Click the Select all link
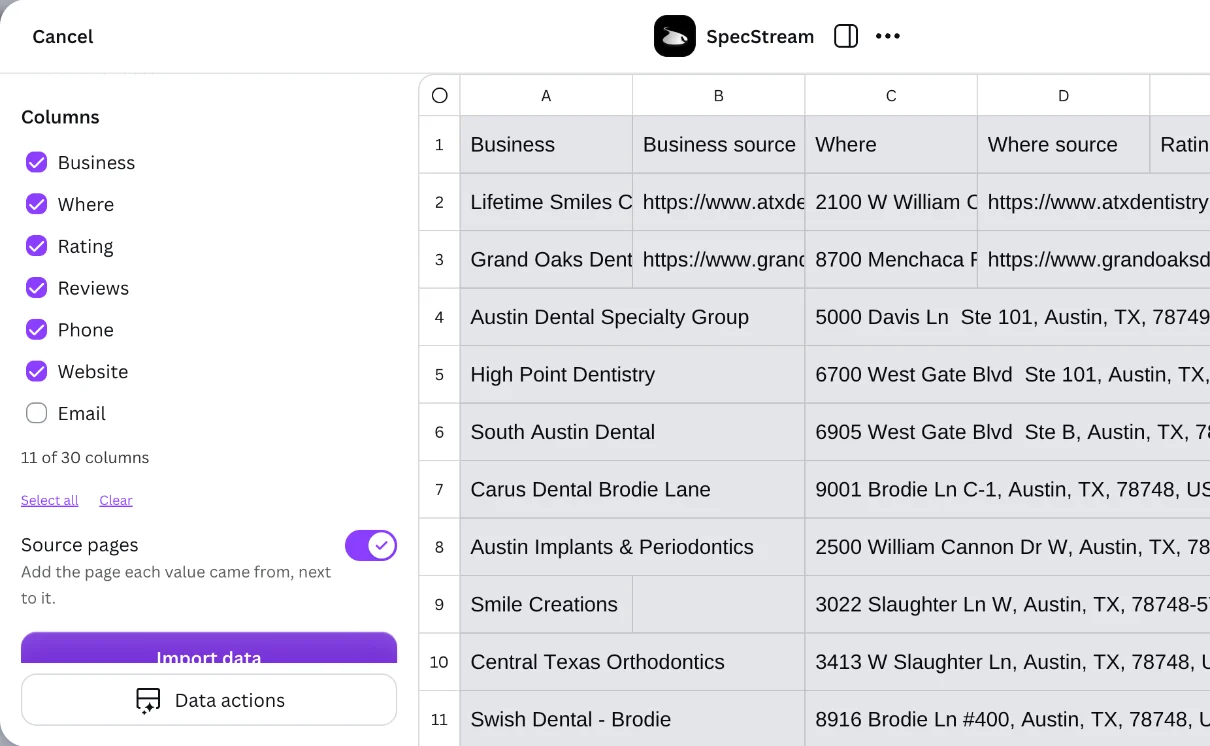Viewport: 1210px width, 746px height. [50, 500]
